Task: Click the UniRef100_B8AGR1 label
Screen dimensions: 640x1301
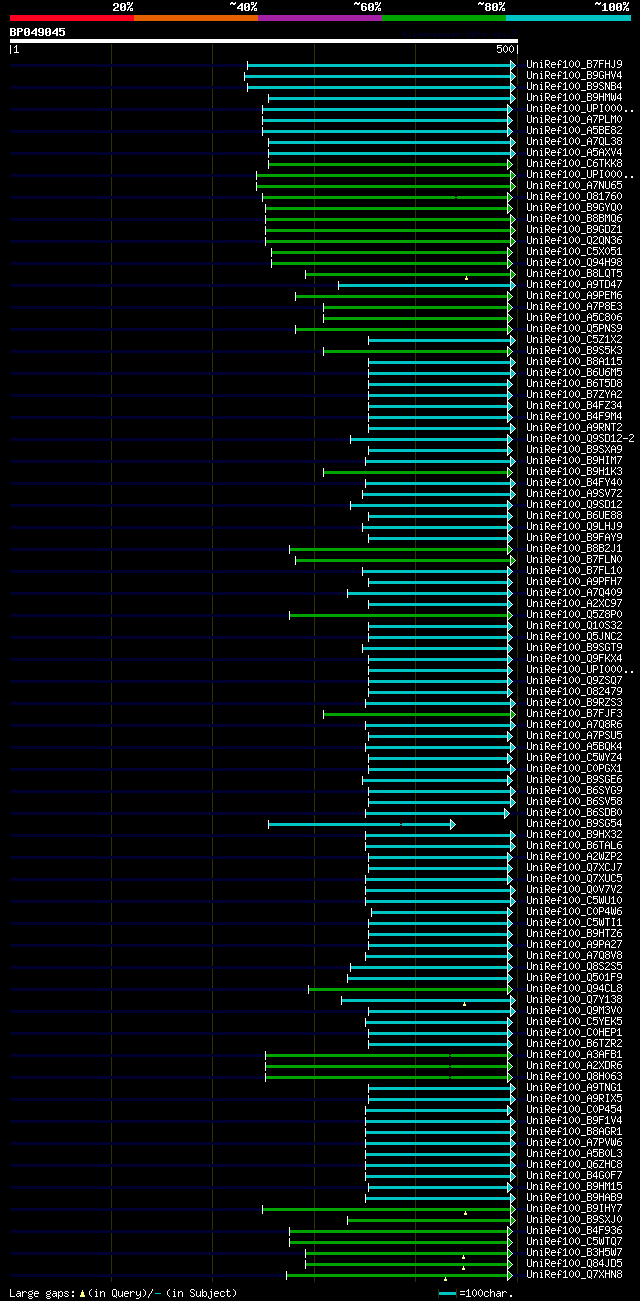Action: [574, 1131]
